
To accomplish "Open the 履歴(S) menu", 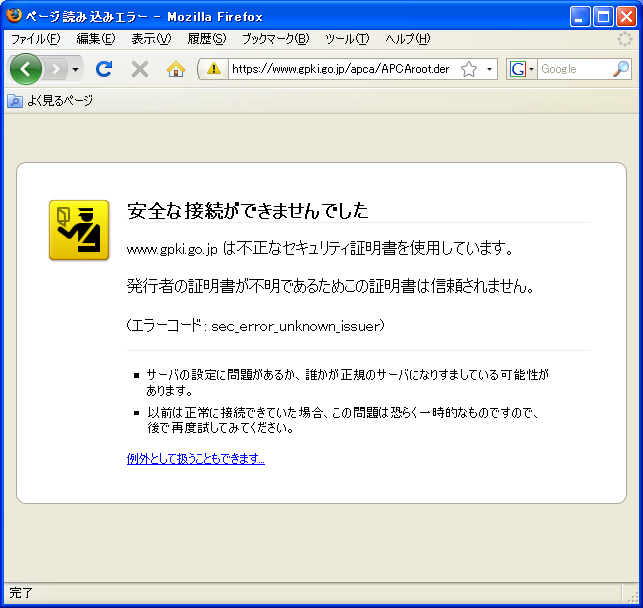I will click(207, 39).
